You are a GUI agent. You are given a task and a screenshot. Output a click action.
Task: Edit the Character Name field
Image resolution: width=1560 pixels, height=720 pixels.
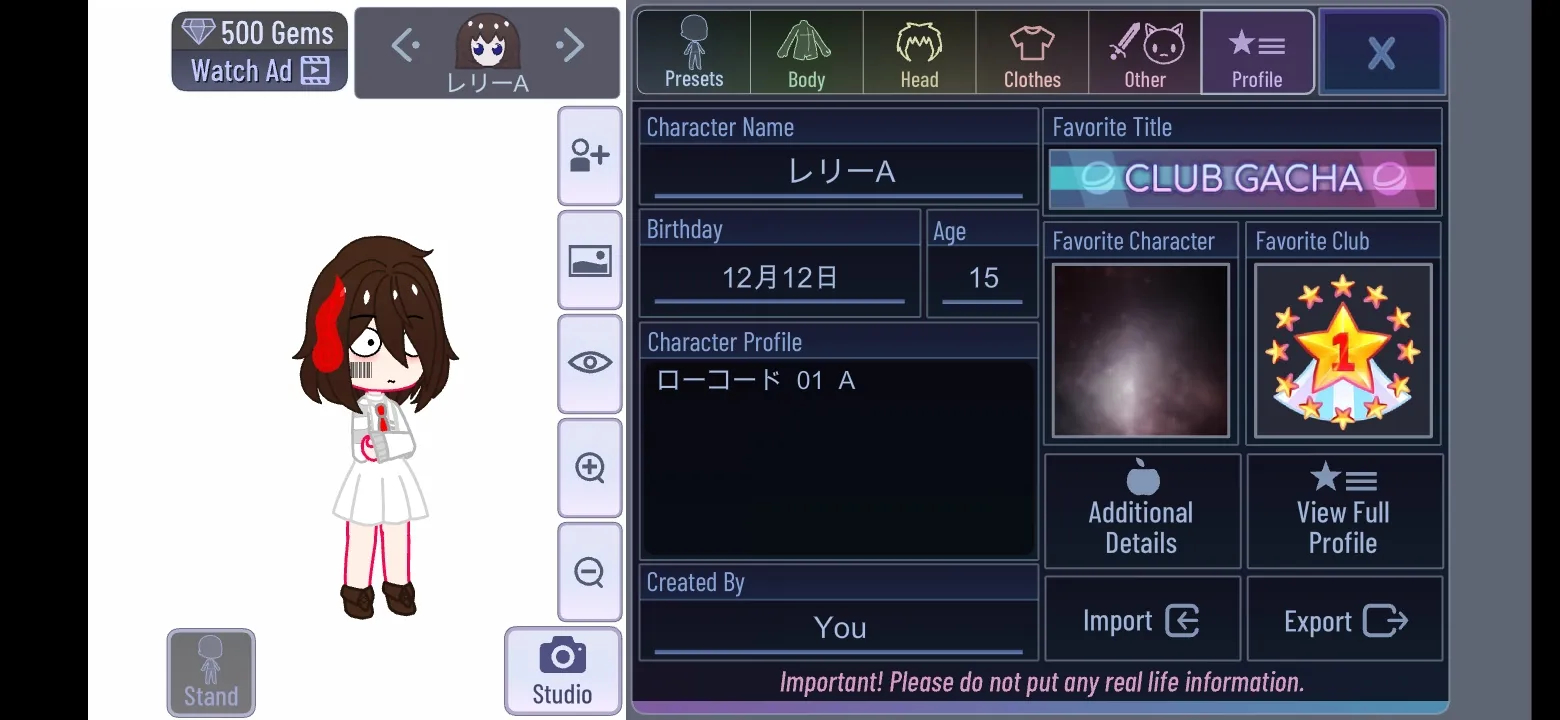click(839, 172)
